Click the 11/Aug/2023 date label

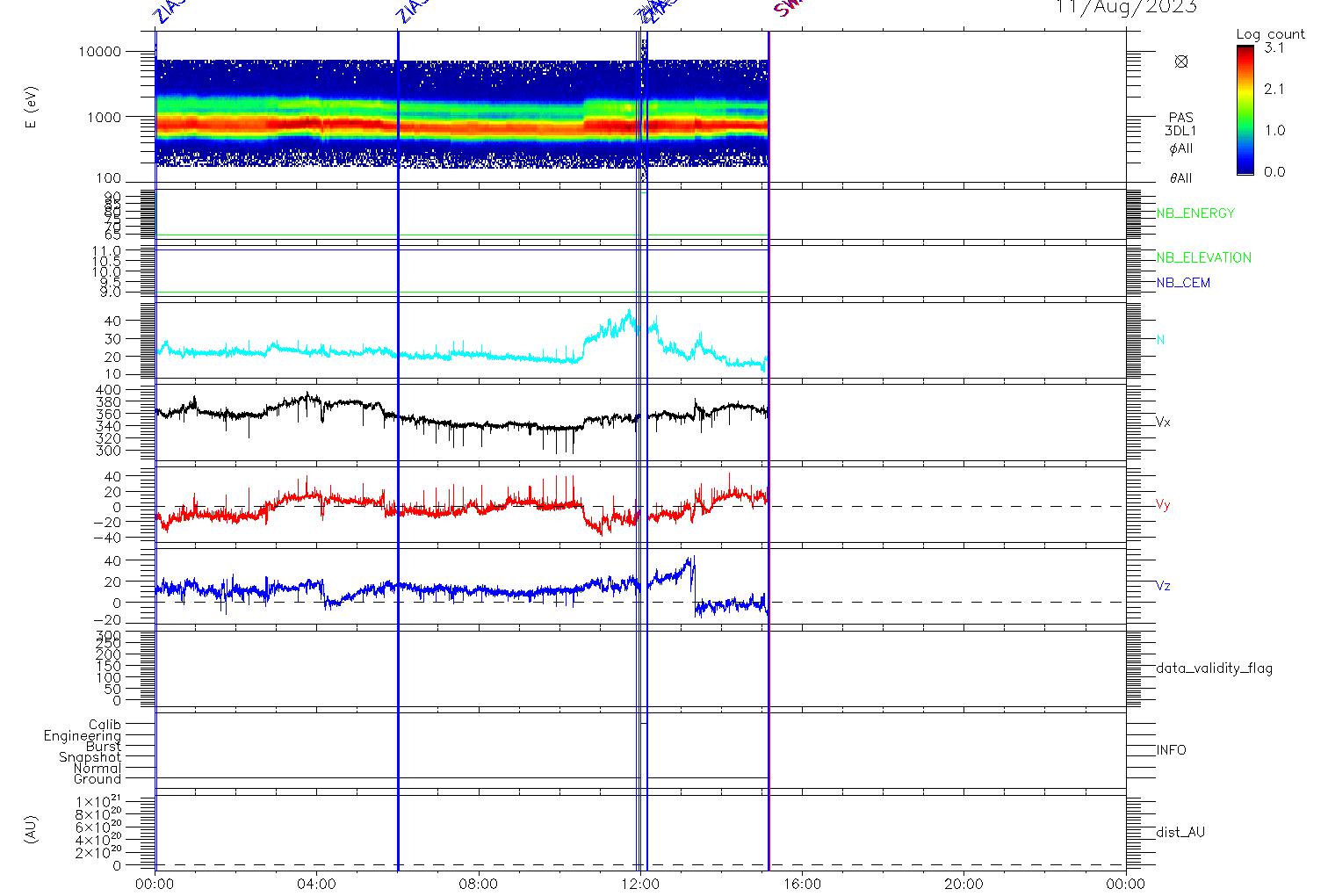pyautogui.click(x=1126, y=7)
